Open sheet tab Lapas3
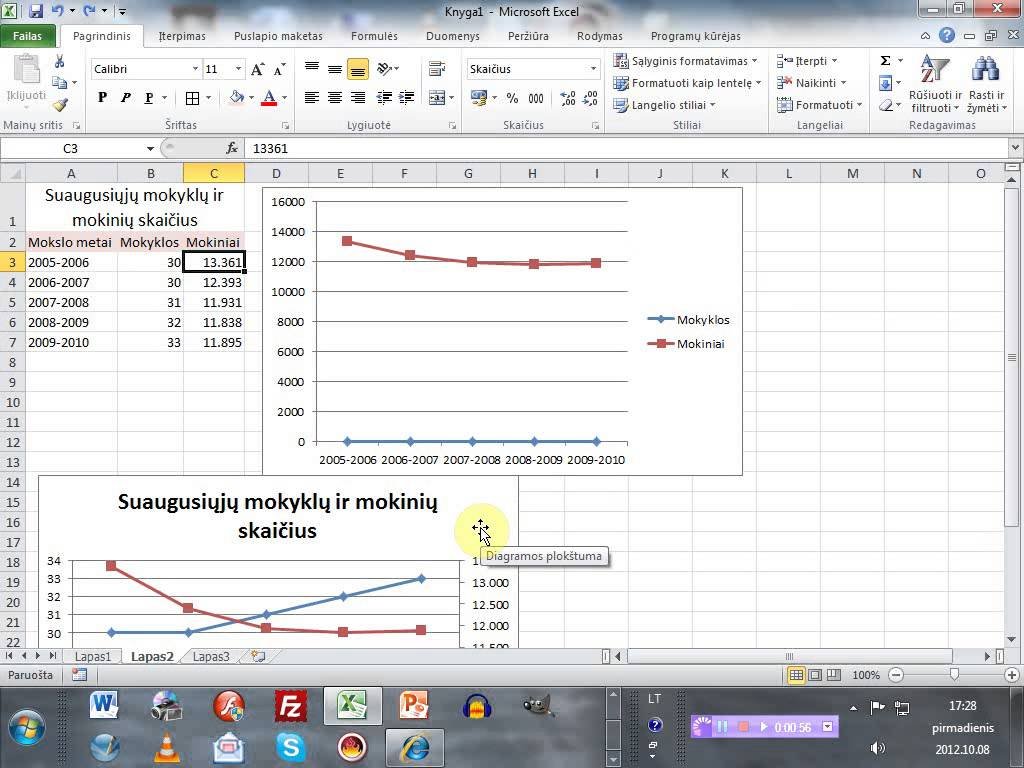This screenshot has height=768, width=1024. click(x=211, y=656)
